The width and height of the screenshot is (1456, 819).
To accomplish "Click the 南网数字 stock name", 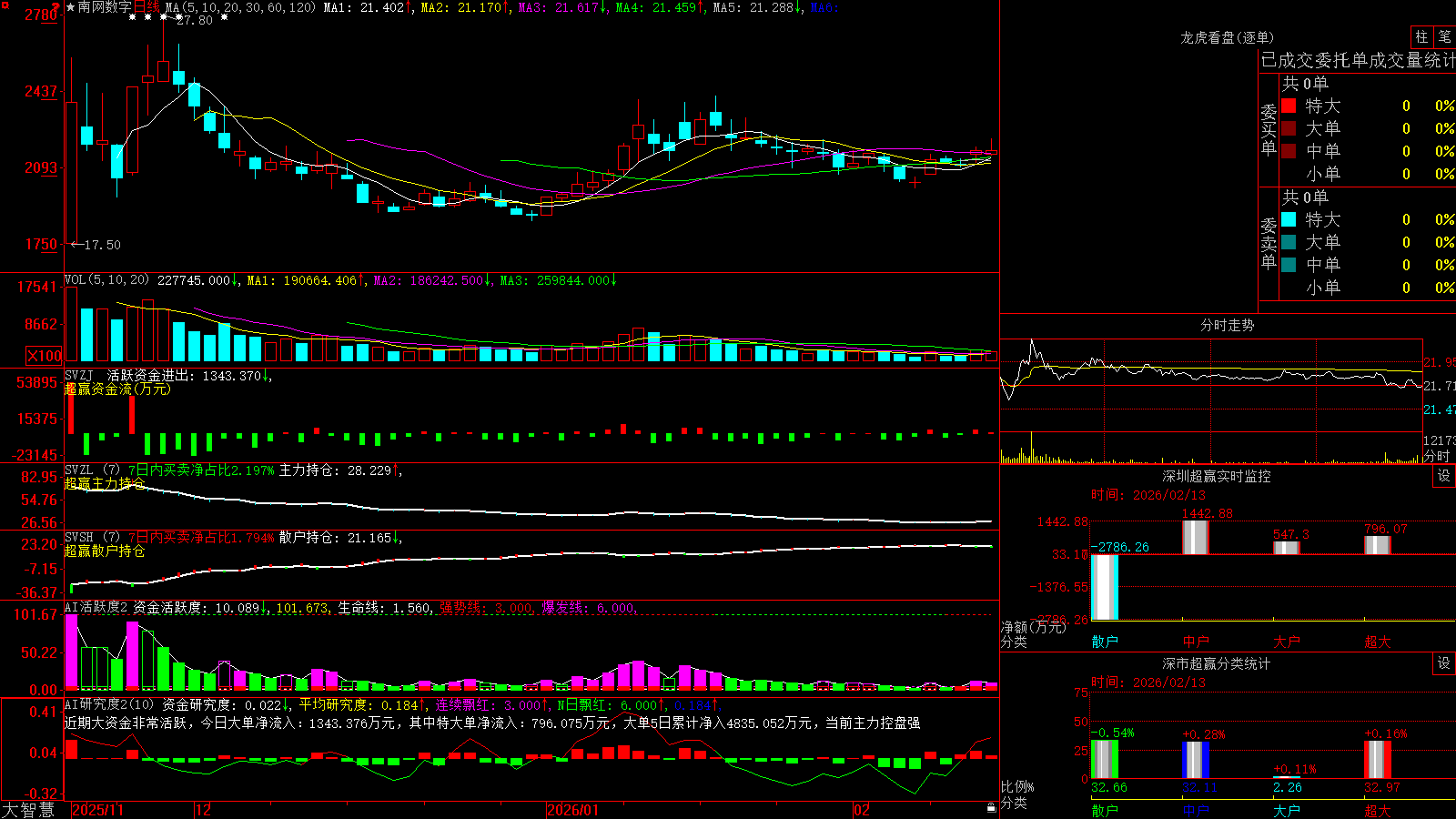I will pos(105,7).
